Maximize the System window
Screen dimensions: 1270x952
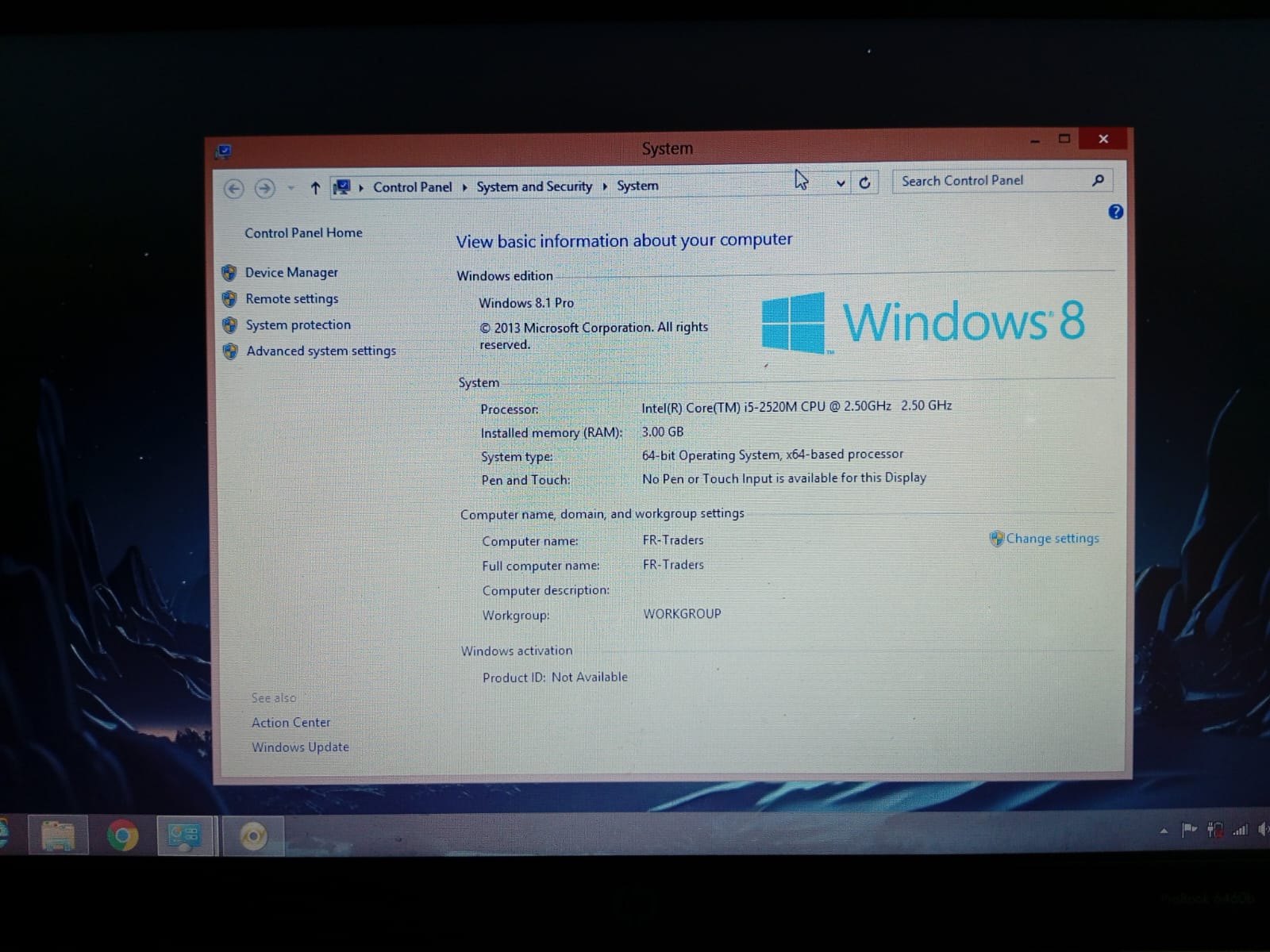1064,139
